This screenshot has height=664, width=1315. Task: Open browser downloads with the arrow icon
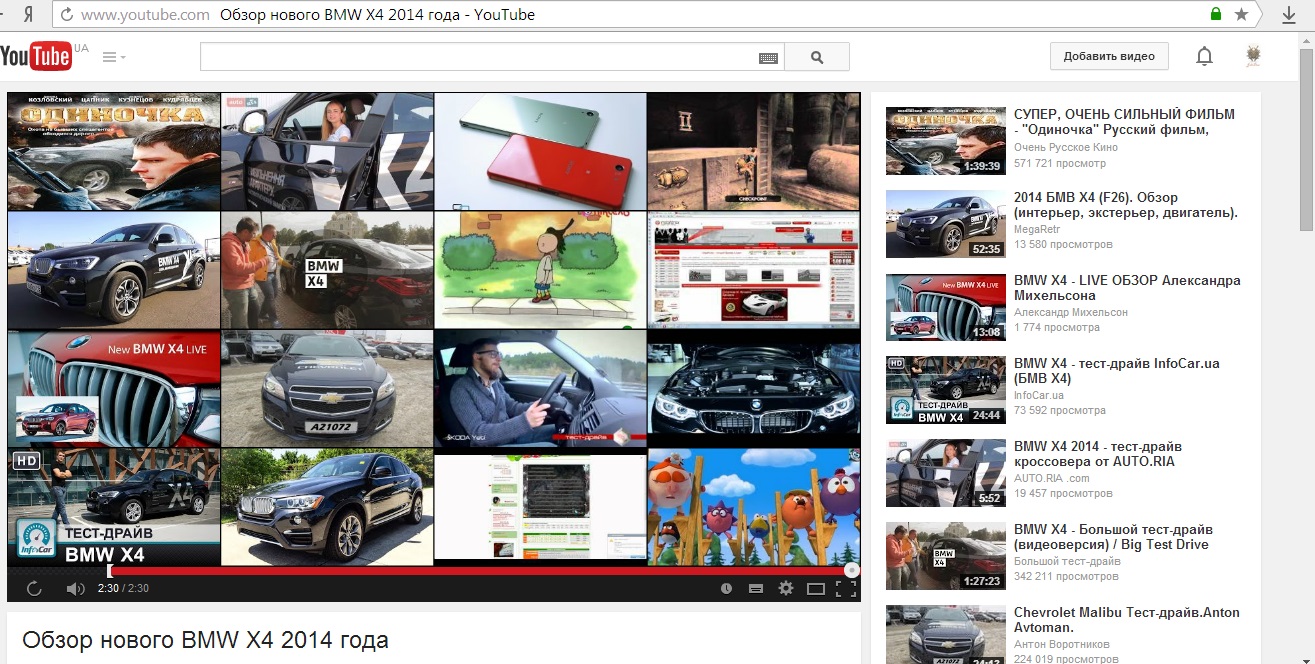pyautogui.click(x=1289, y=14)
